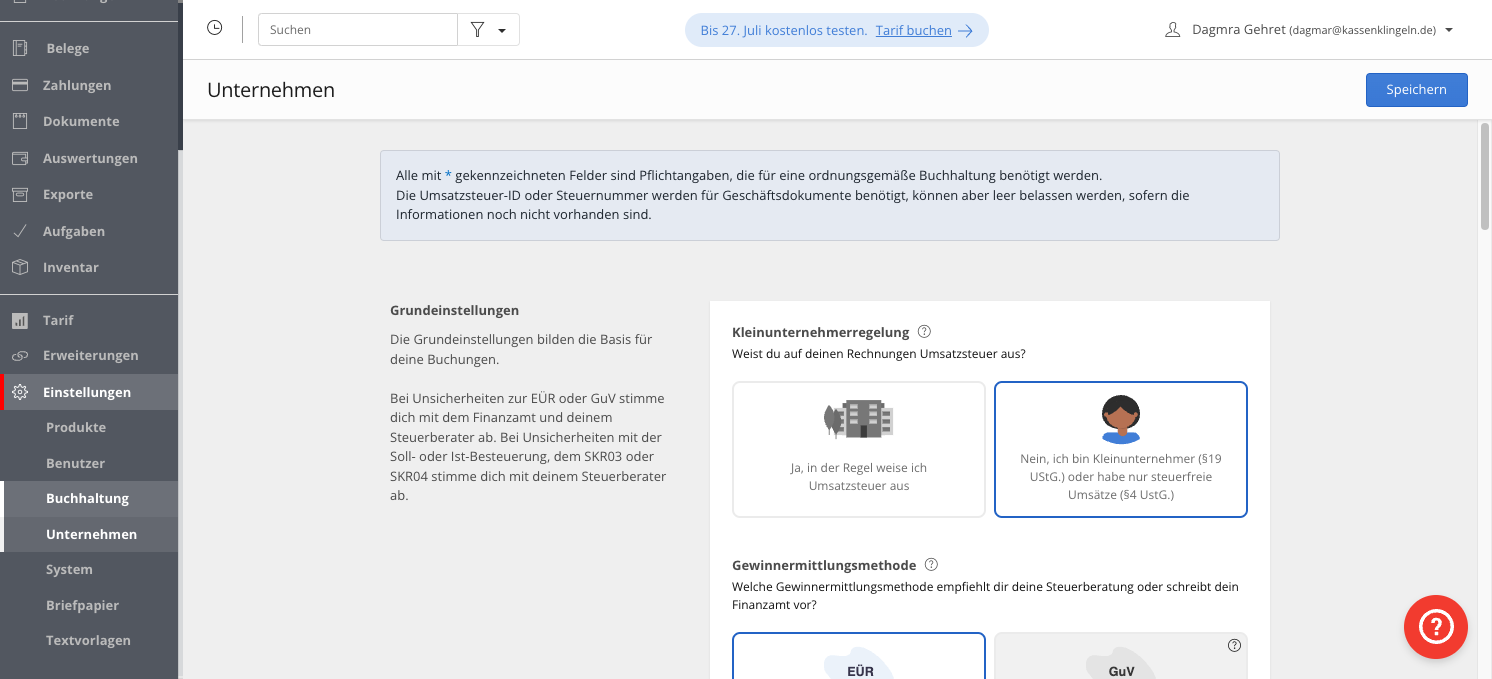The width and height of the screenshot is (1492, 679).
Task: Click the Exporte archive icon
Action: 19,194
